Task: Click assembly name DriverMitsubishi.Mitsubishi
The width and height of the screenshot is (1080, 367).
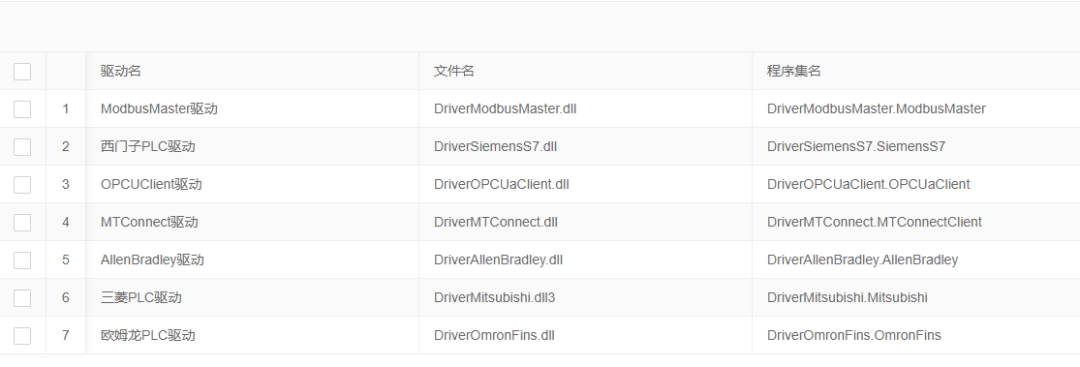Action: tap(847, 297)
